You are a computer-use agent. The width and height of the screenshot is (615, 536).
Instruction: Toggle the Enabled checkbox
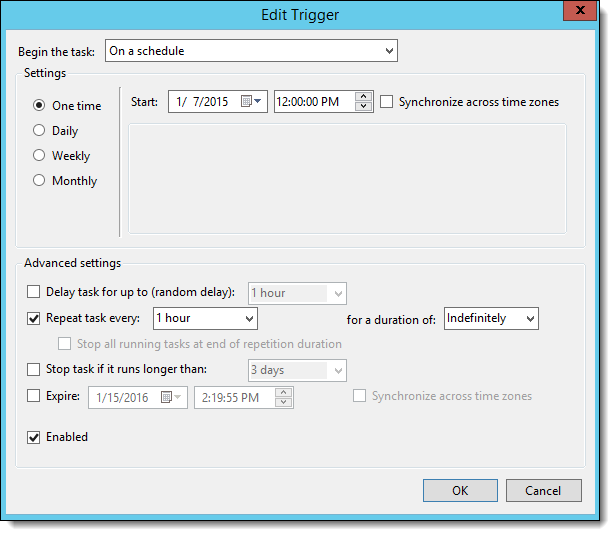pos(35,437)
